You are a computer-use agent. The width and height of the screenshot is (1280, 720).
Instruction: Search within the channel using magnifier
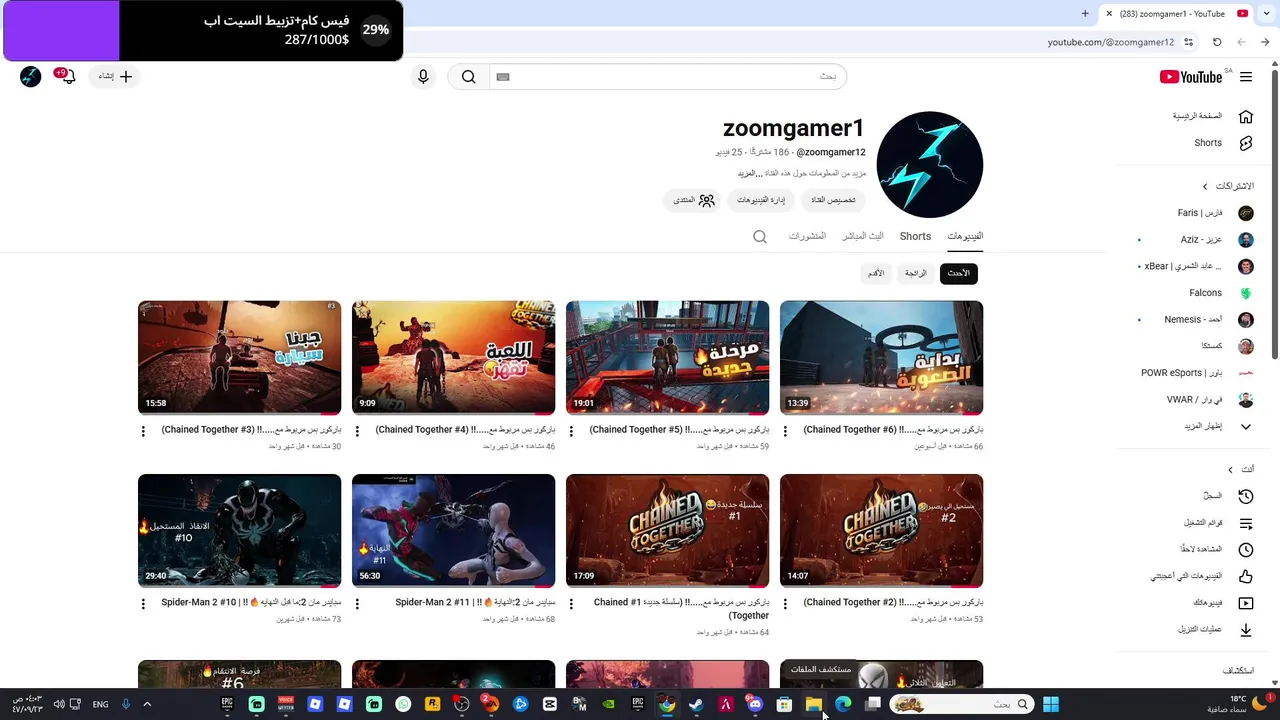(x=760, y=237)
